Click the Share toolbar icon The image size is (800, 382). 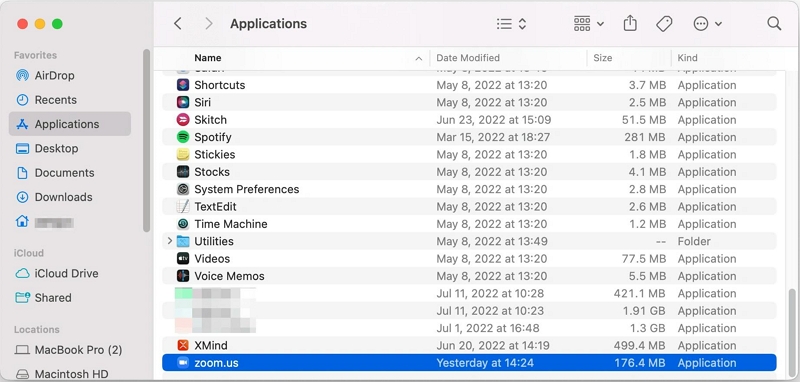[630, 23]
